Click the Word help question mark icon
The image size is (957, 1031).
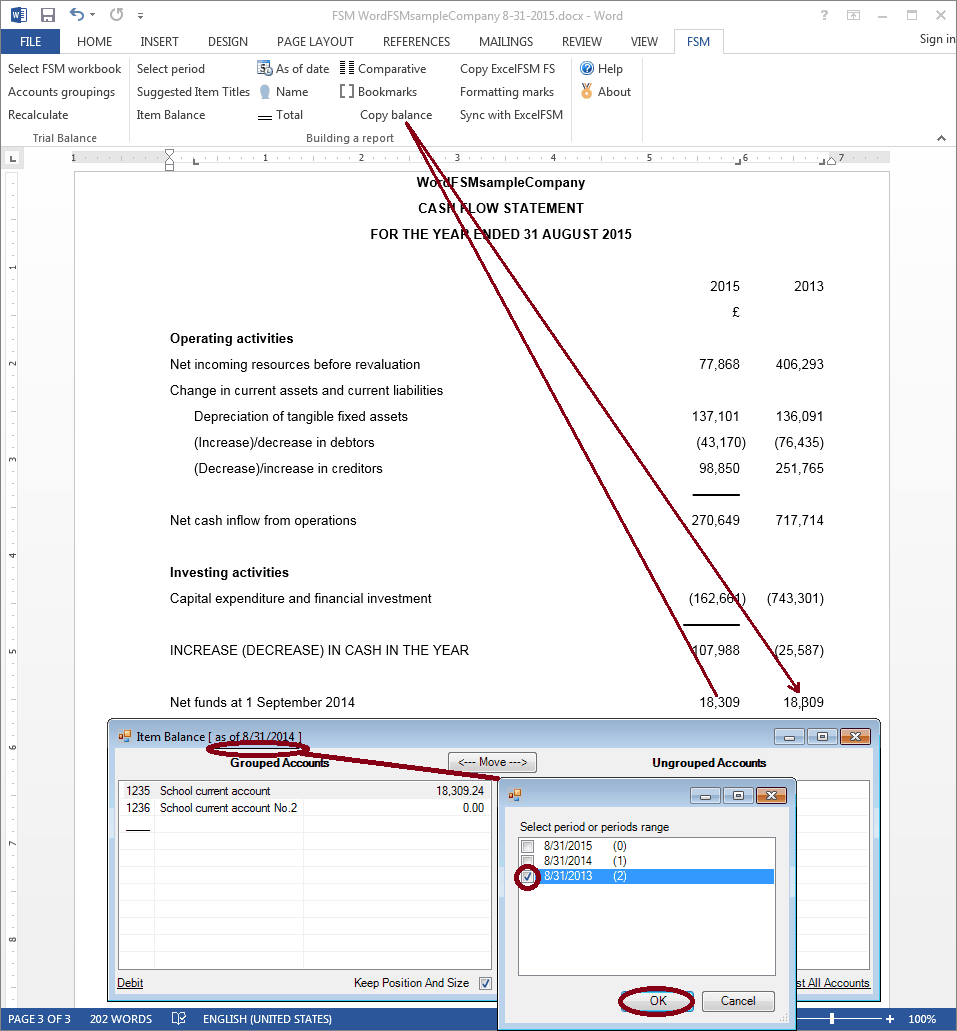pos(824,15)
